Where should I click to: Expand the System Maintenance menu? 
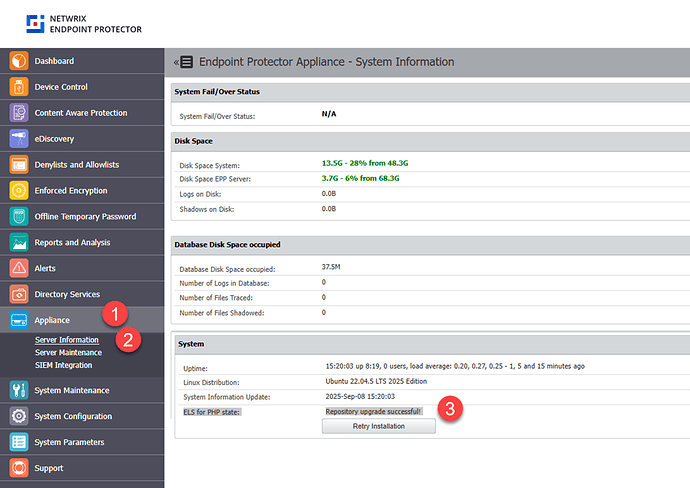72,390
